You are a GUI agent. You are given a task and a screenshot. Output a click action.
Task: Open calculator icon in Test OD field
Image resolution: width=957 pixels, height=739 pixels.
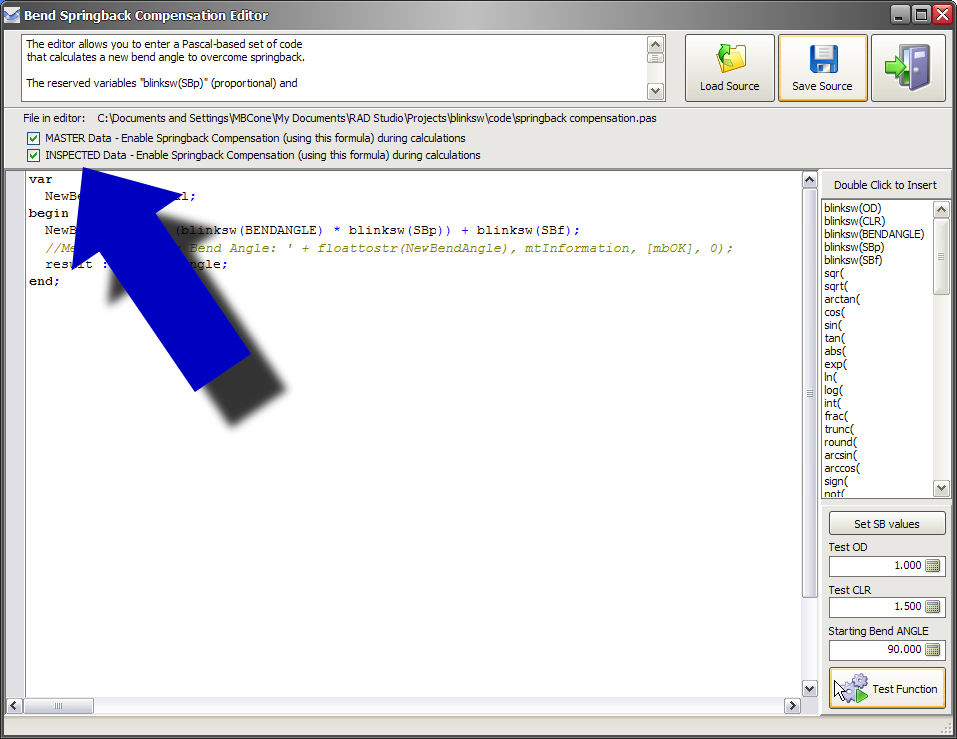pos(933,566)
